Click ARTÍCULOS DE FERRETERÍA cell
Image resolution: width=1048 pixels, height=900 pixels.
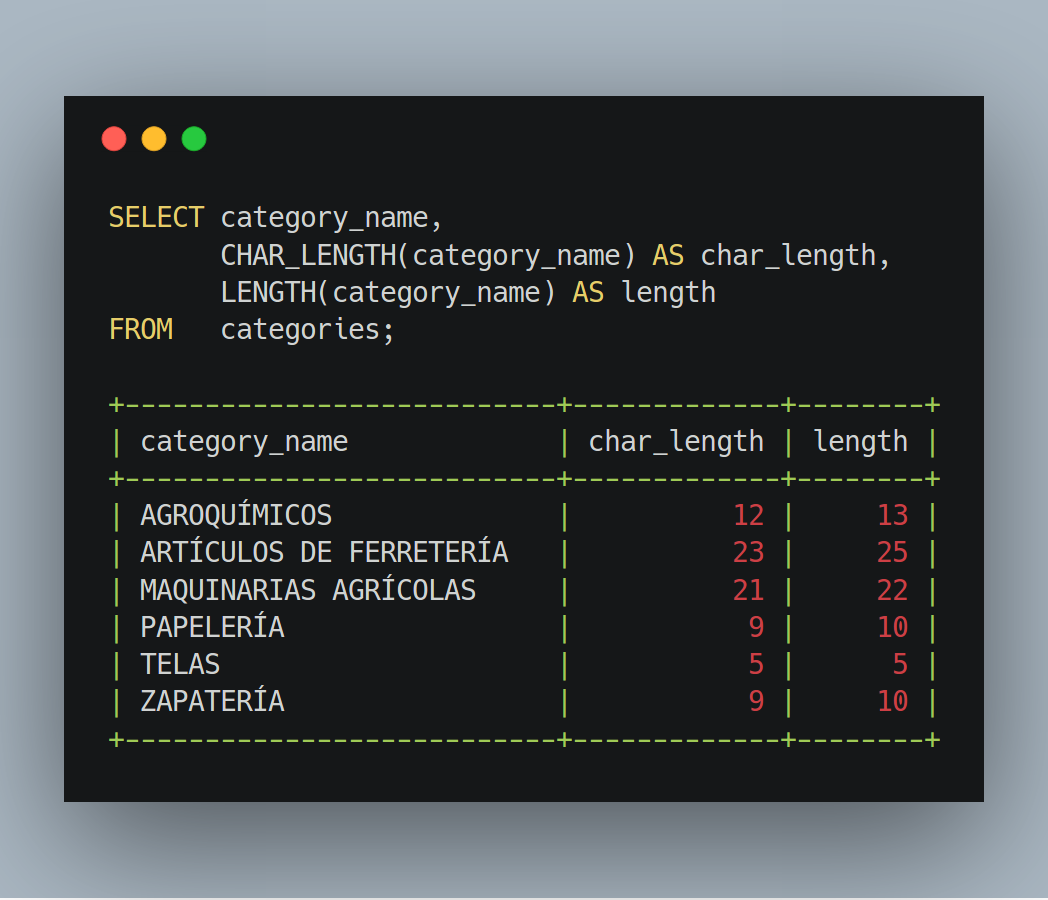[x=324, y=552]
